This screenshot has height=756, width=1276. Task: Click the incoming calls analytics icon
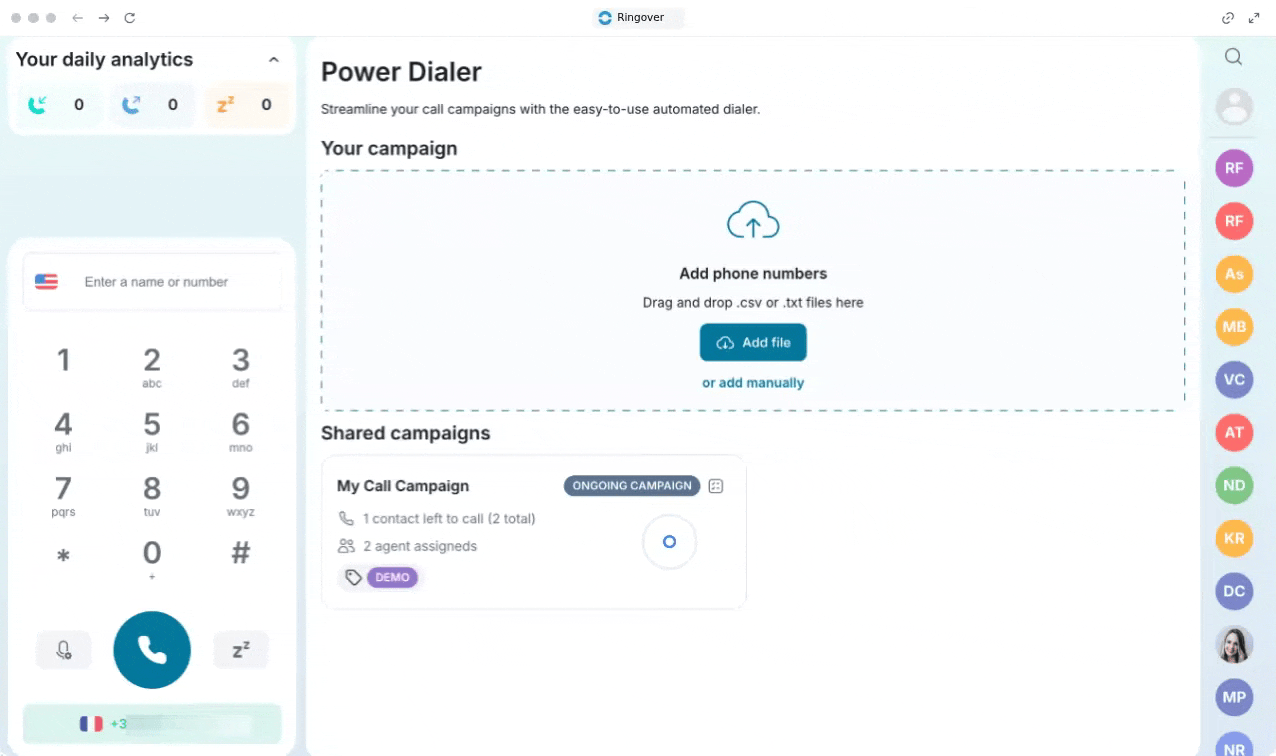[x=37, y=104]
